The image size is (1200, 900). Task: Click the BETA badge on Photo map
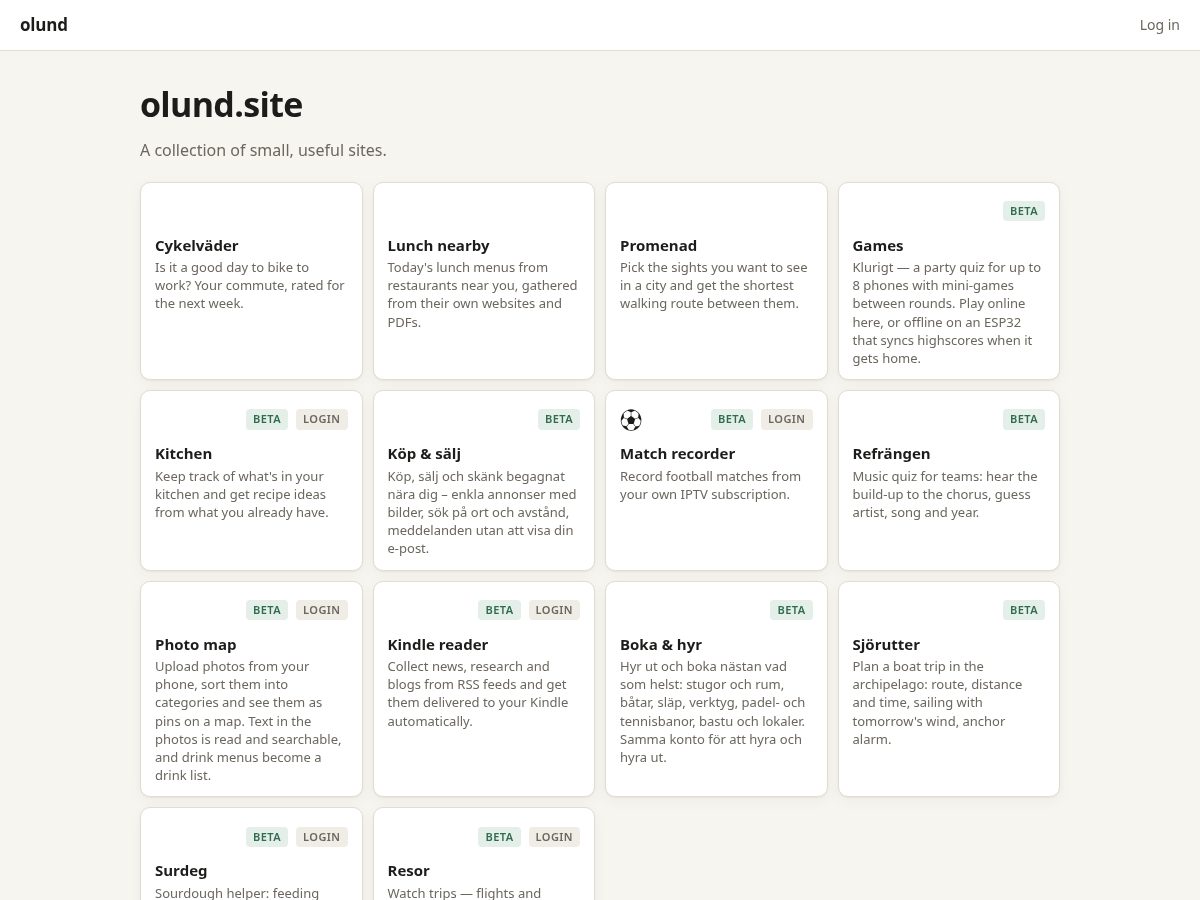tap(267, 610)
